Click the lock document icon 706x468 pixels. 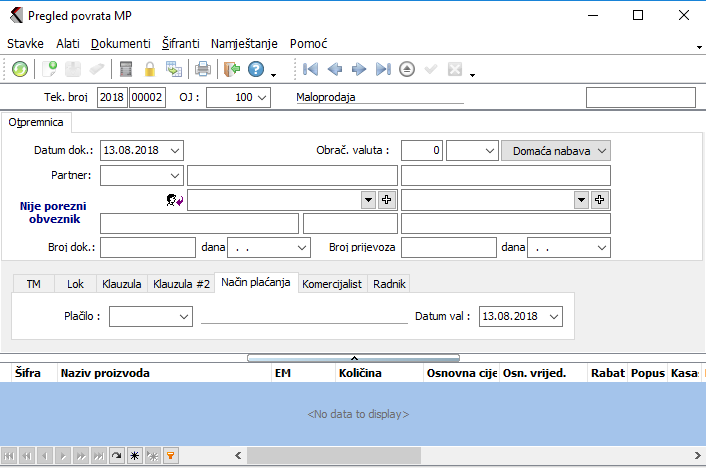tap(150, 69)
